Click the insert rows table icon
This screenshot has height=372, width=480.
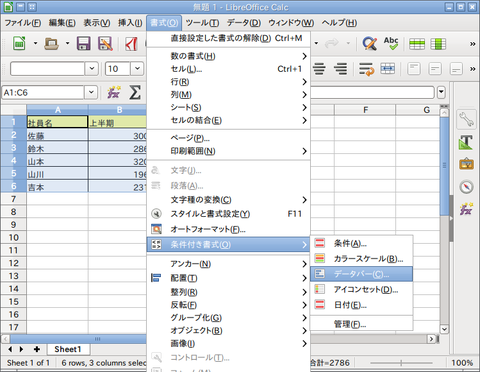(x=417, y=44)
